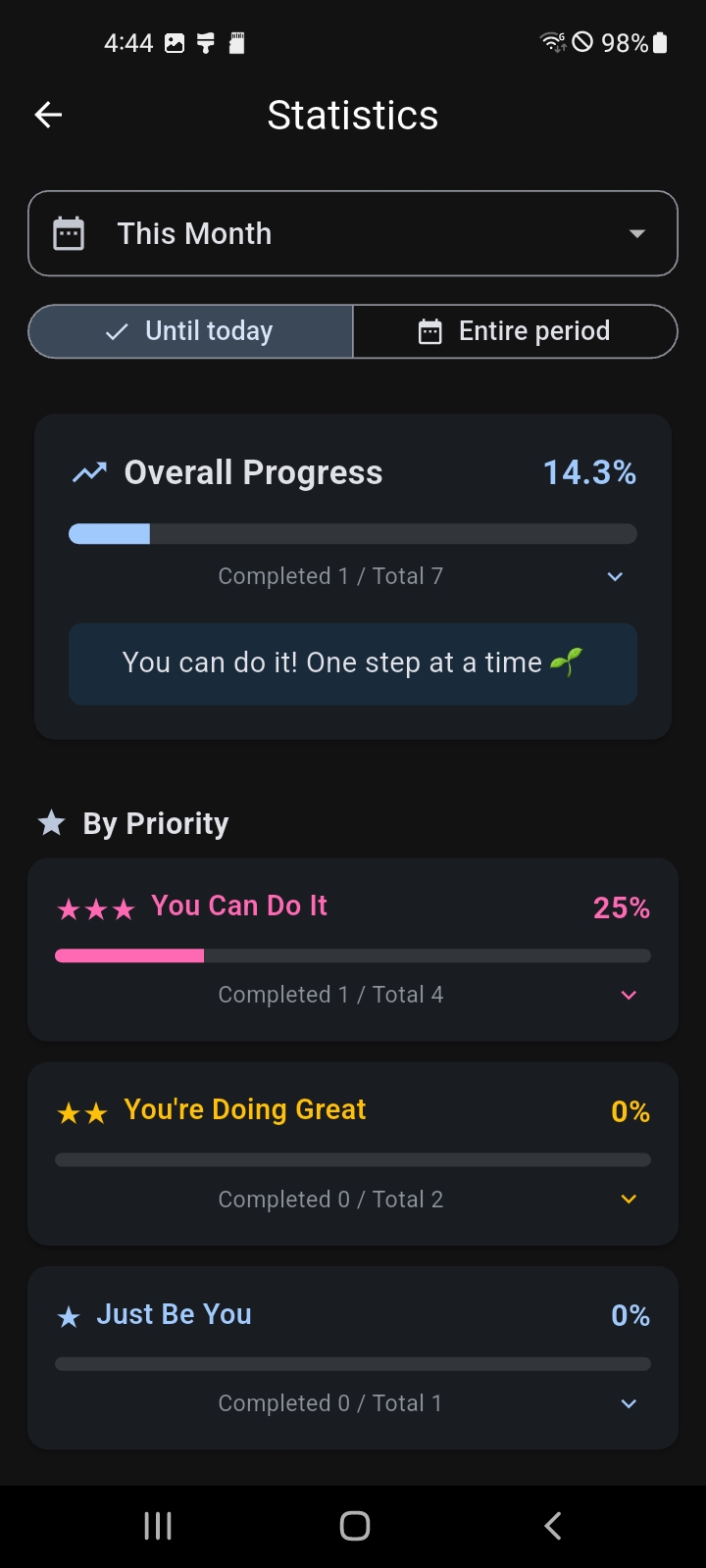Tap the motivational message banner
The image size is (706, 1568).
[353, 663]
